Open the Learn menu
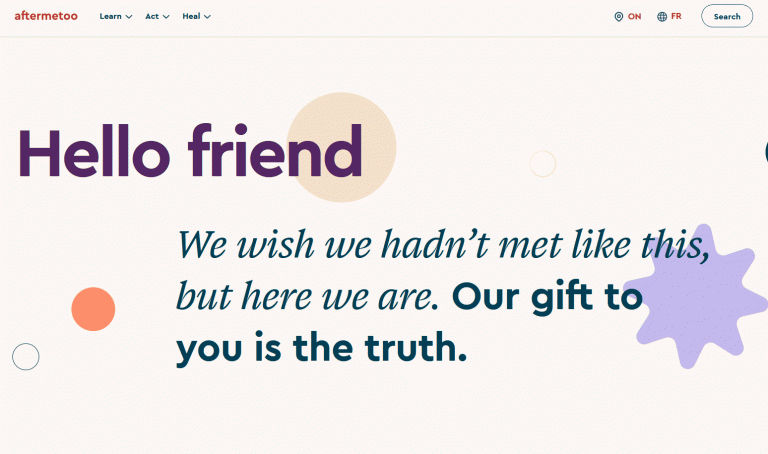Image resolution: width=768 pixels, height=454 pixels. (x=116, y=16)
